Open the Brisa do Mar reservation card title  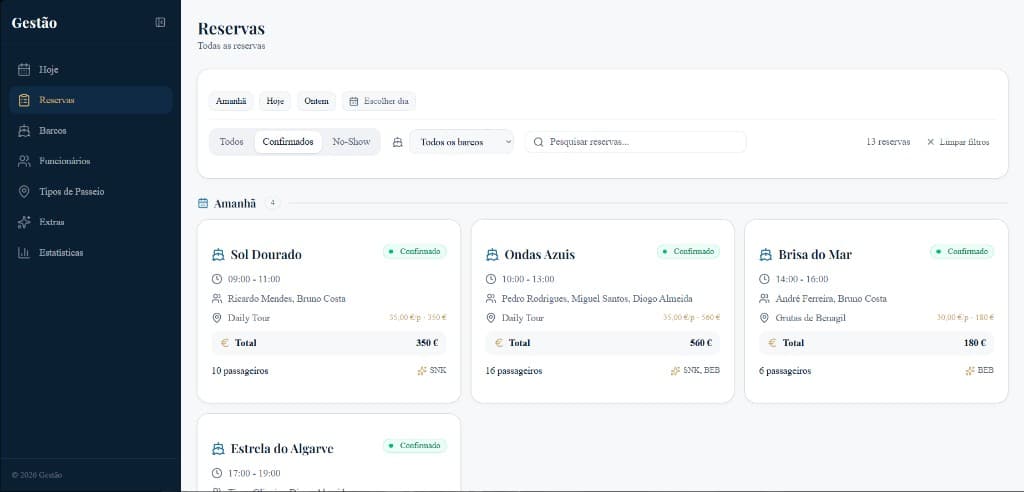815,254
